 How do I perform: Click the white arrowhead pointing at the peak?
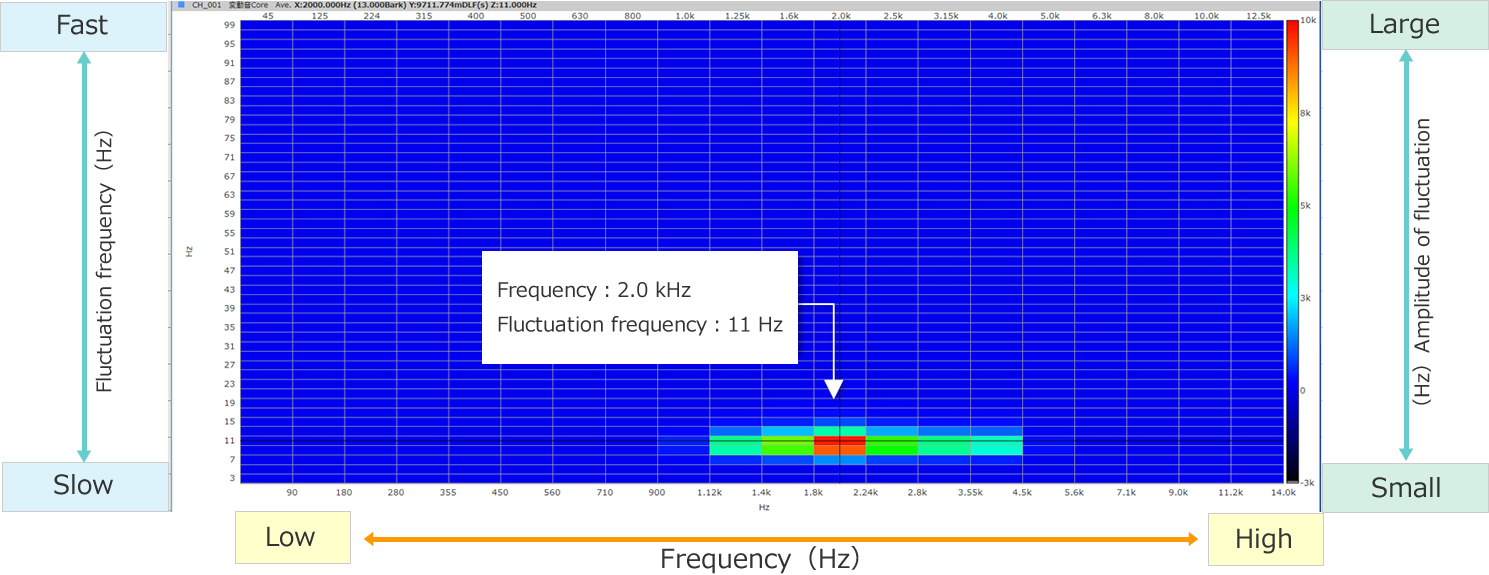(833, 390)
